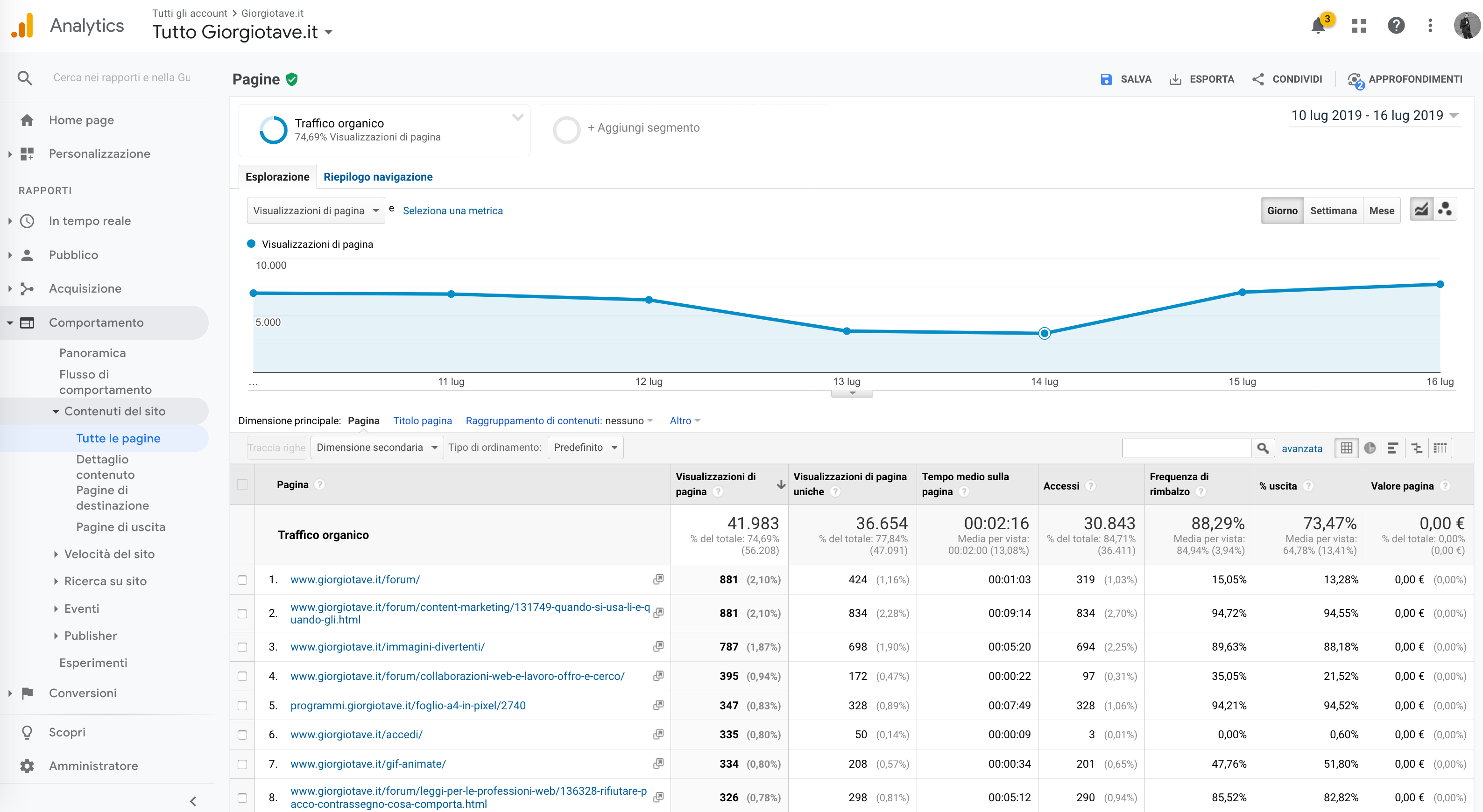Check row 5 foglio-a4-in-pixel checkbox
Viewport: 1483px width, 812px height.
[x=242, y=706]
